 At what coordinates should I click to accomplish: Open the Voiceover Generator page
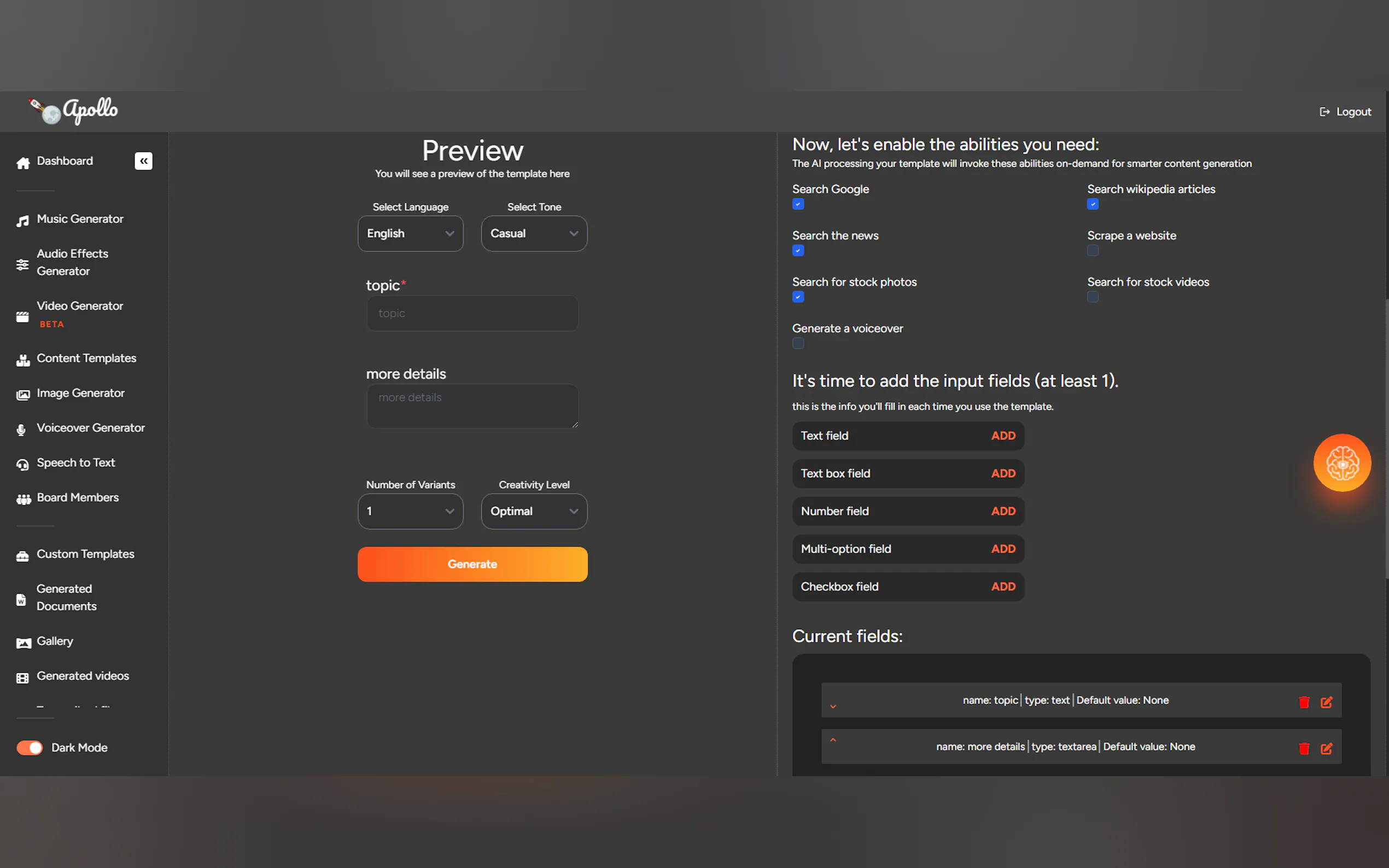pyautogui.click(x=90, y=427)
